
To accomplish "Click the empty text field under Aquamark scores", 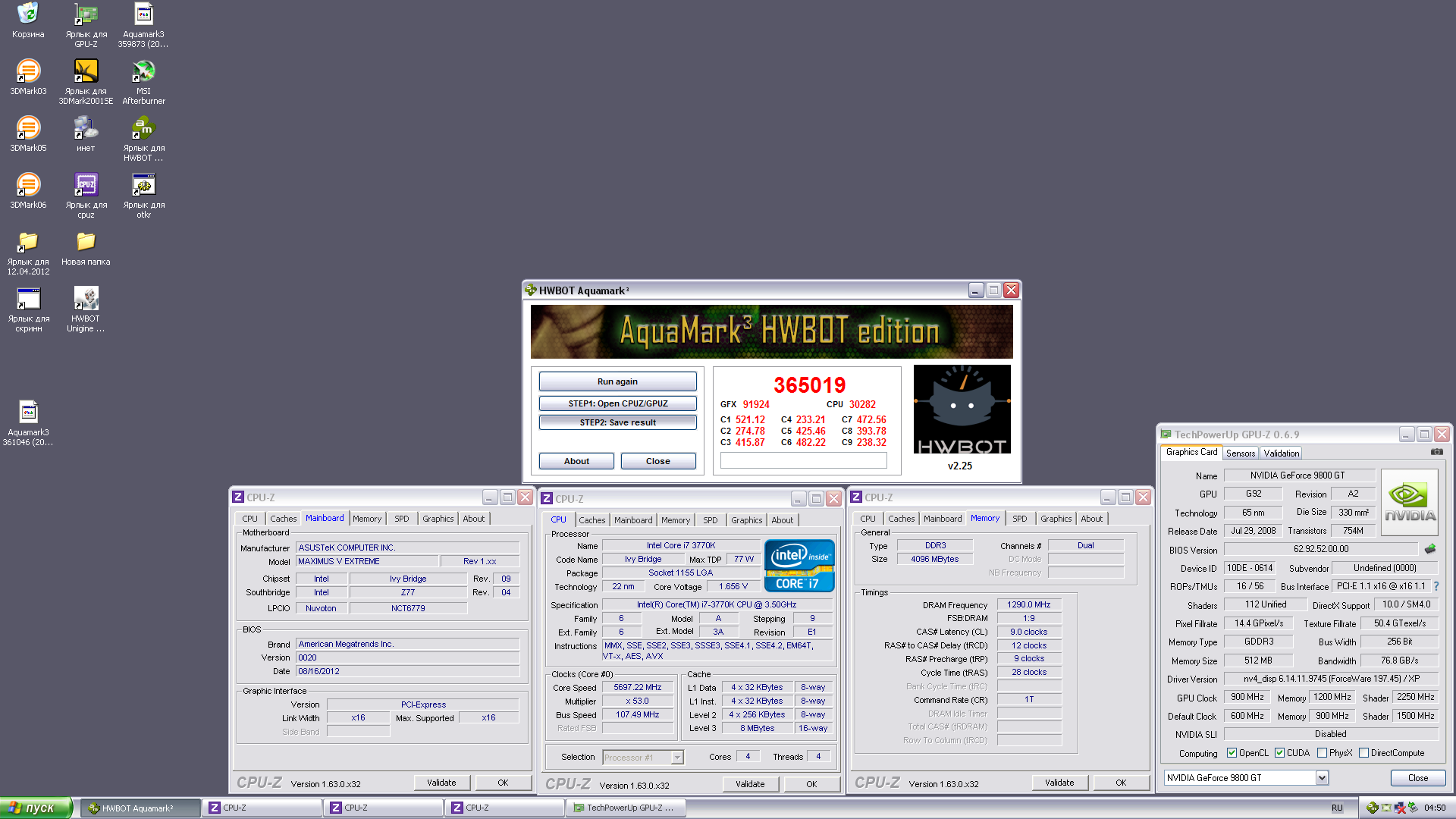I will coord(803,460).
